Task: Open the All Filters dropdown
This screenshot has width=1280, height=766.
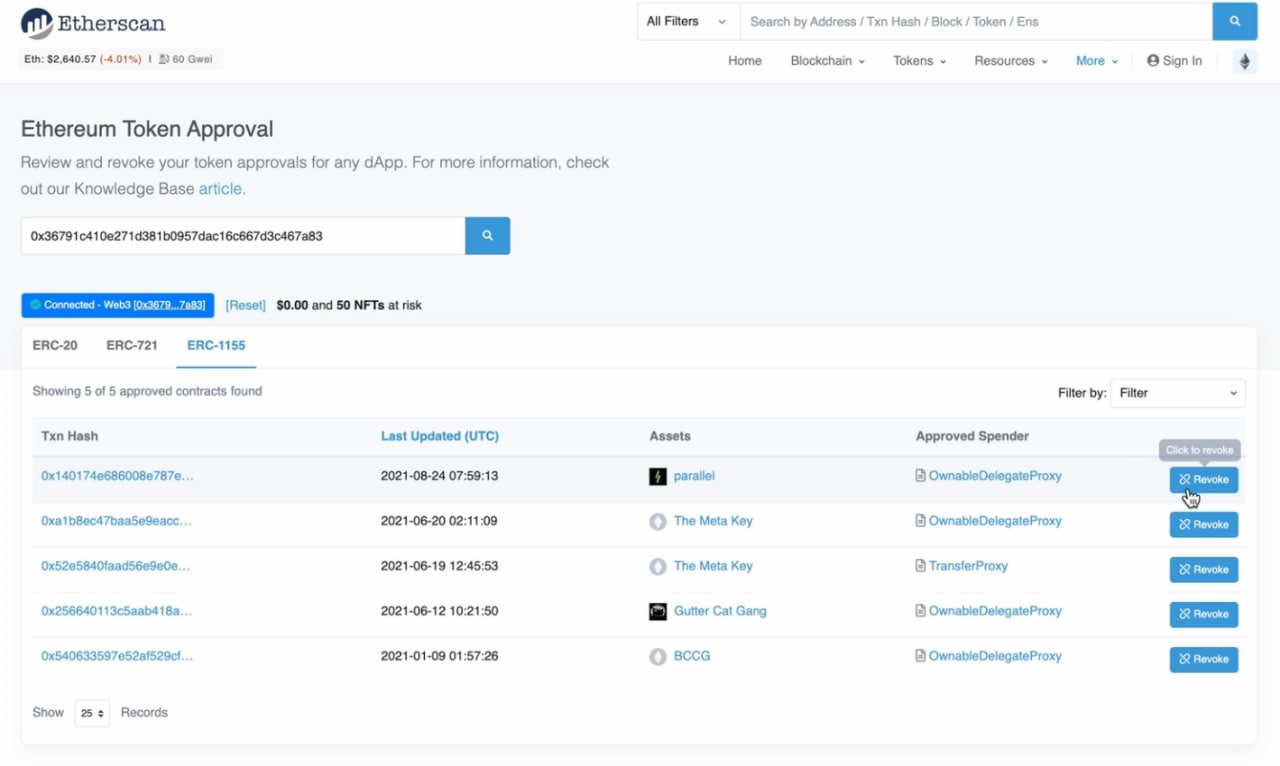Action: coord(687,21)
